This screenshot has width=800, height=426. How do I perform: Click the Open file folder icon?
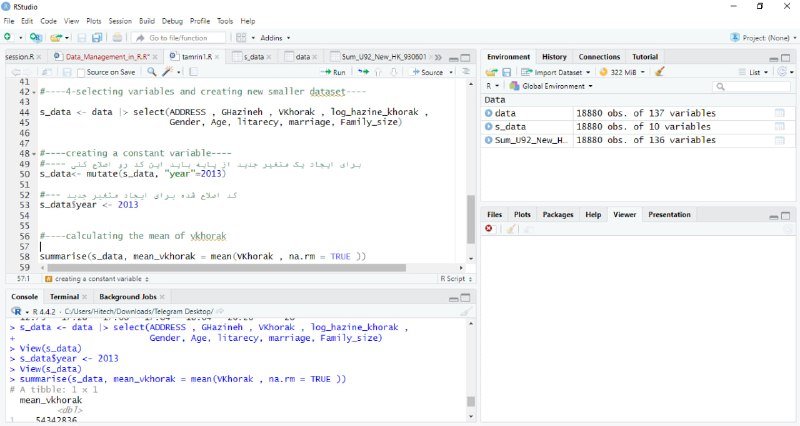(56, 38)
